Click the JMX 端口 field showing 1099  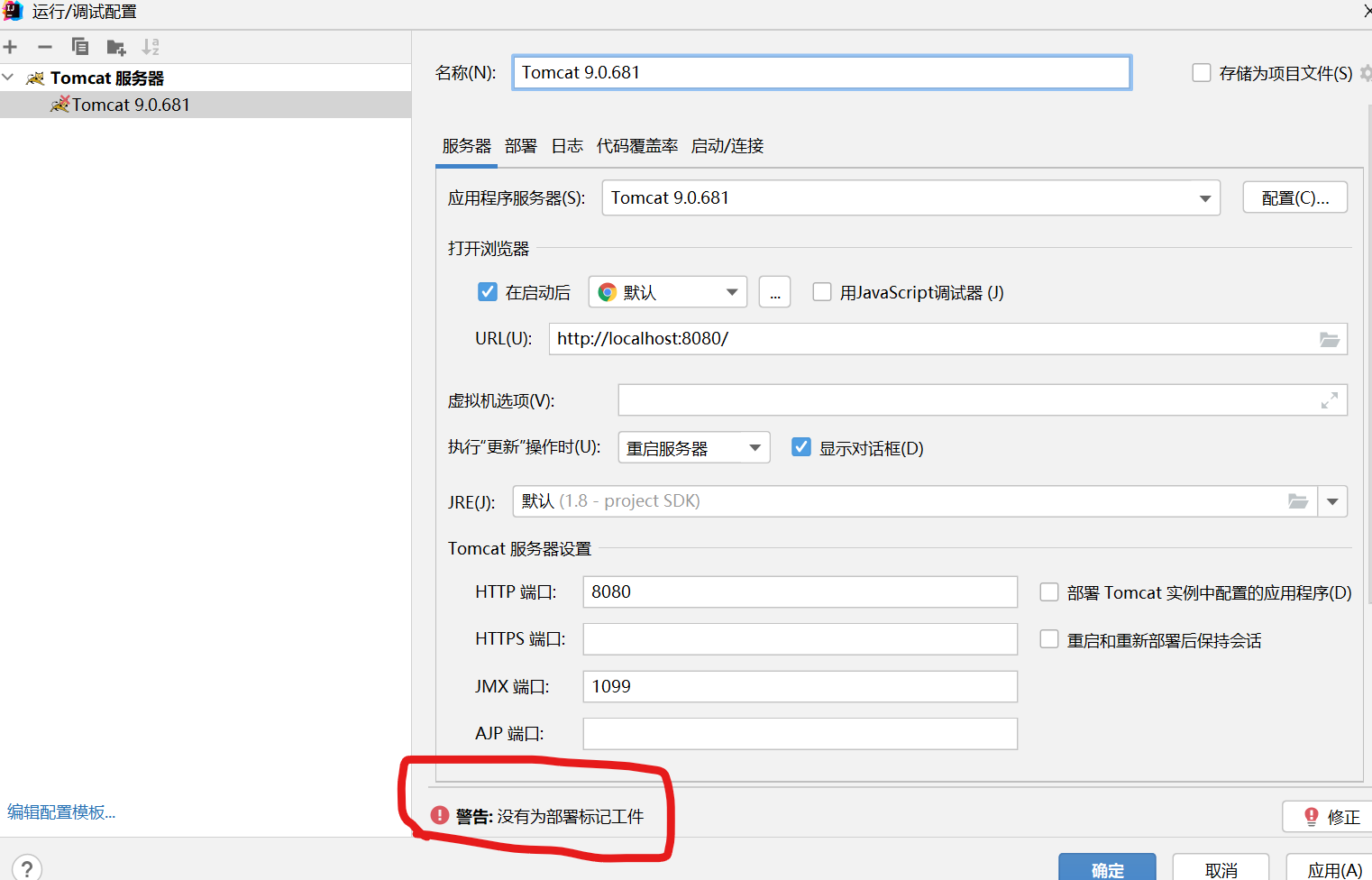800,686
